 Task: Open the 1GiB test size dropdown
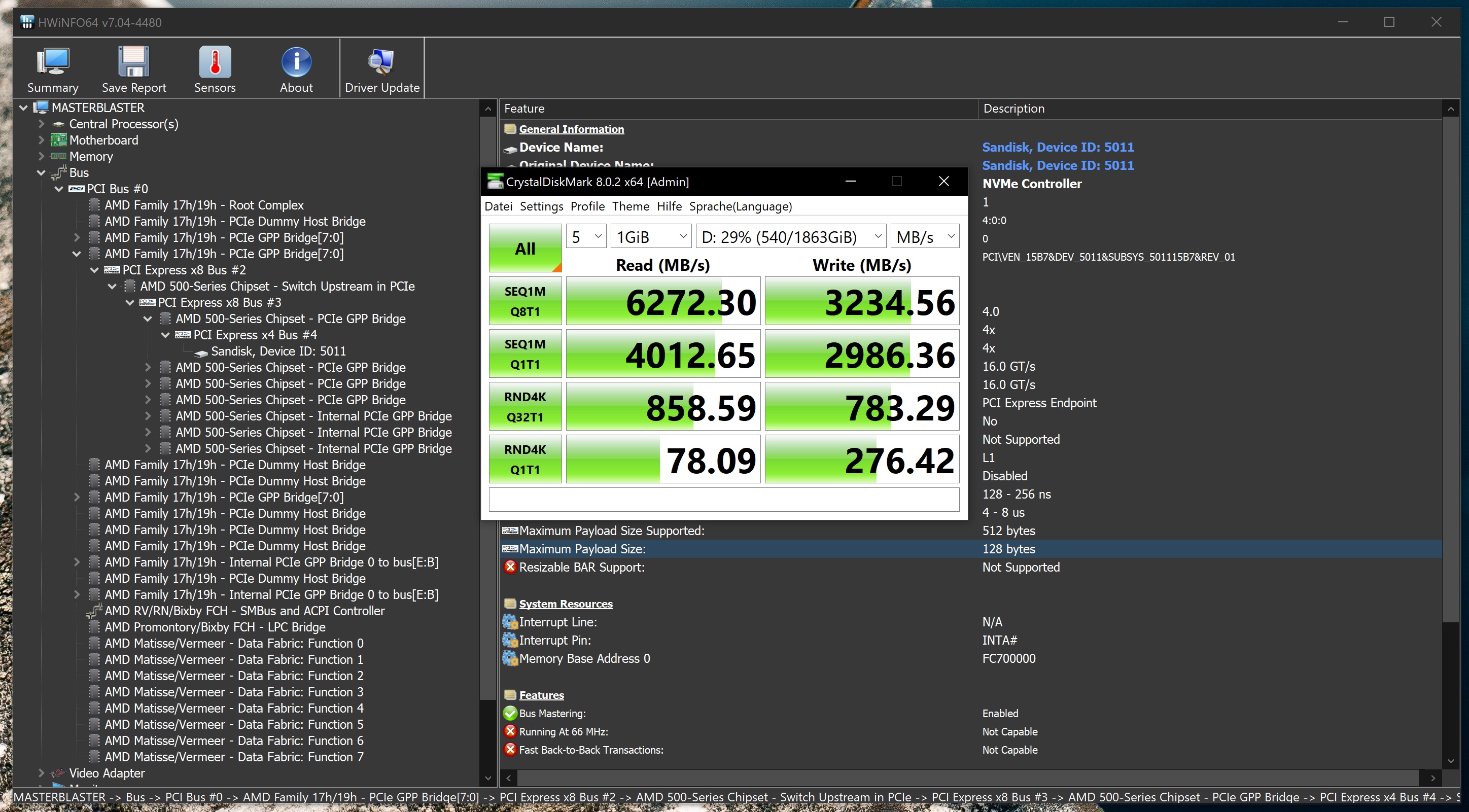click(651, 237)
